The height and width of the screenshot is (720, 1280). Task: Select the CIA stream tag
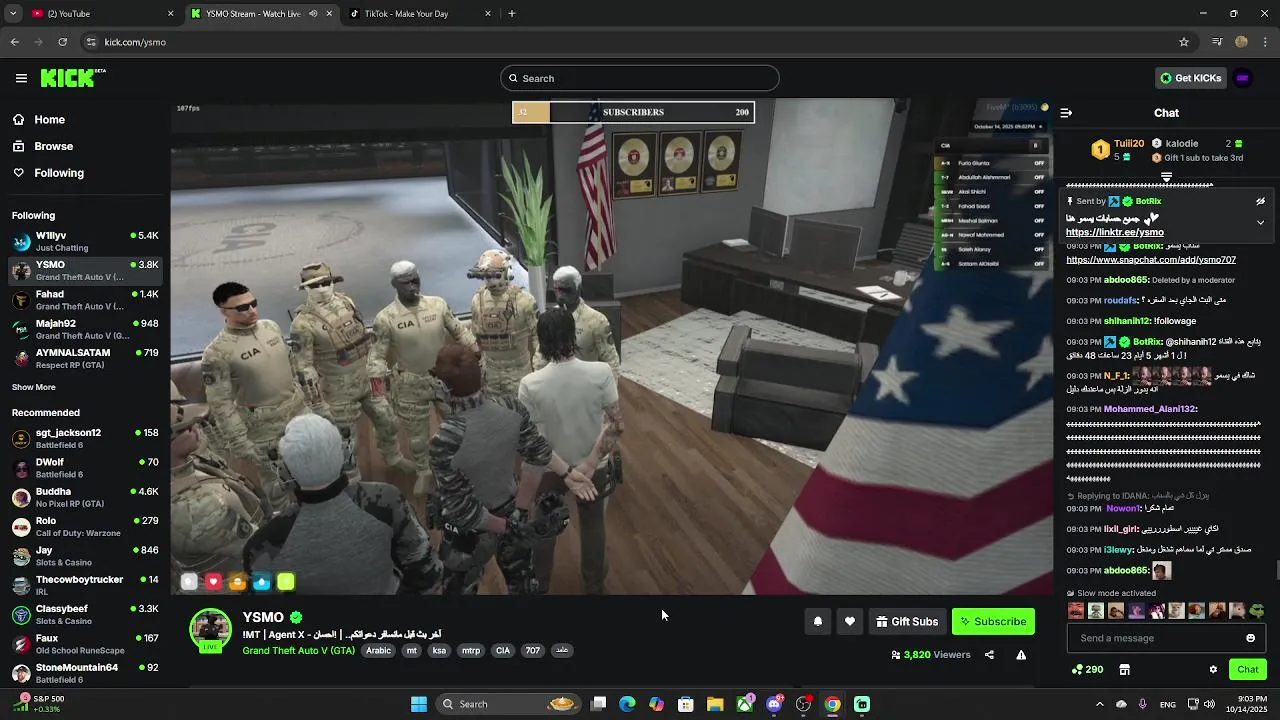(503, 650)
